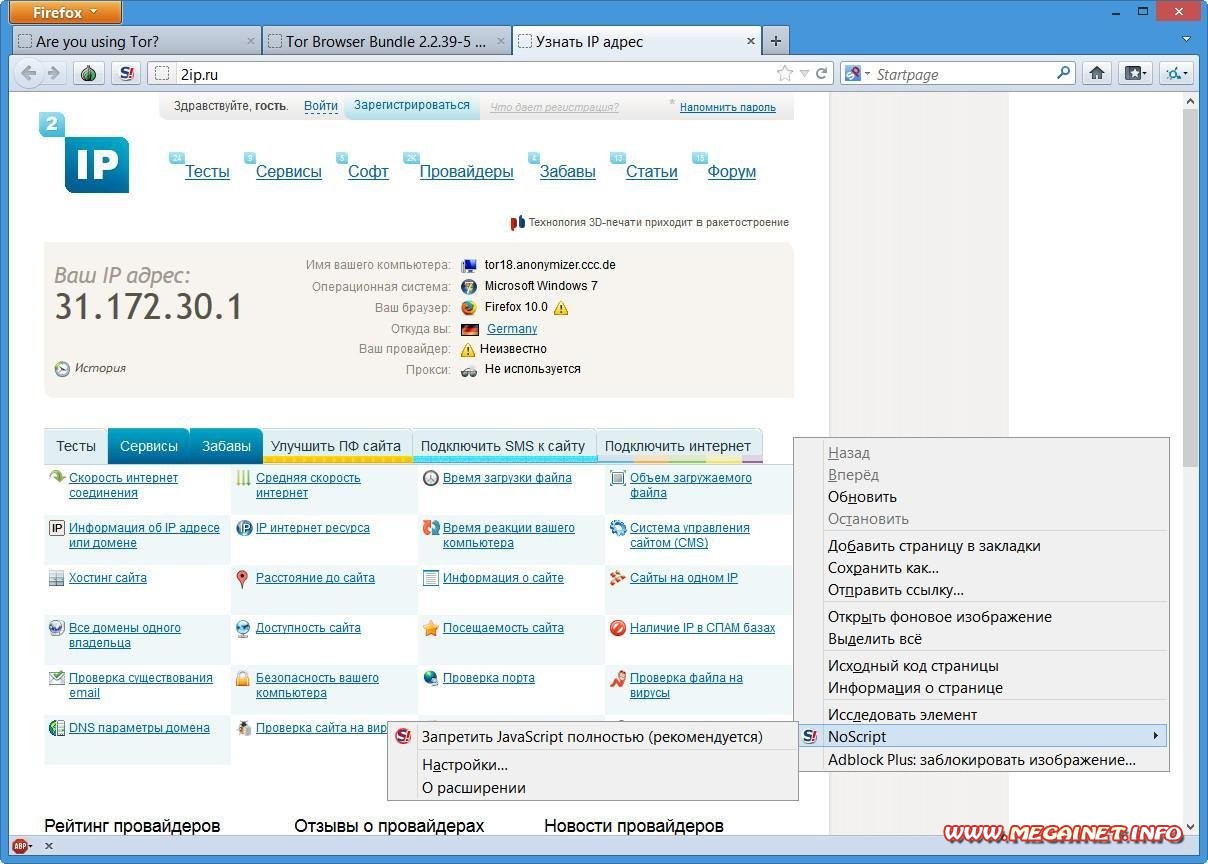Click the History clock icon
Viewport: 1208px width, 864px height.
coord(62,369)
